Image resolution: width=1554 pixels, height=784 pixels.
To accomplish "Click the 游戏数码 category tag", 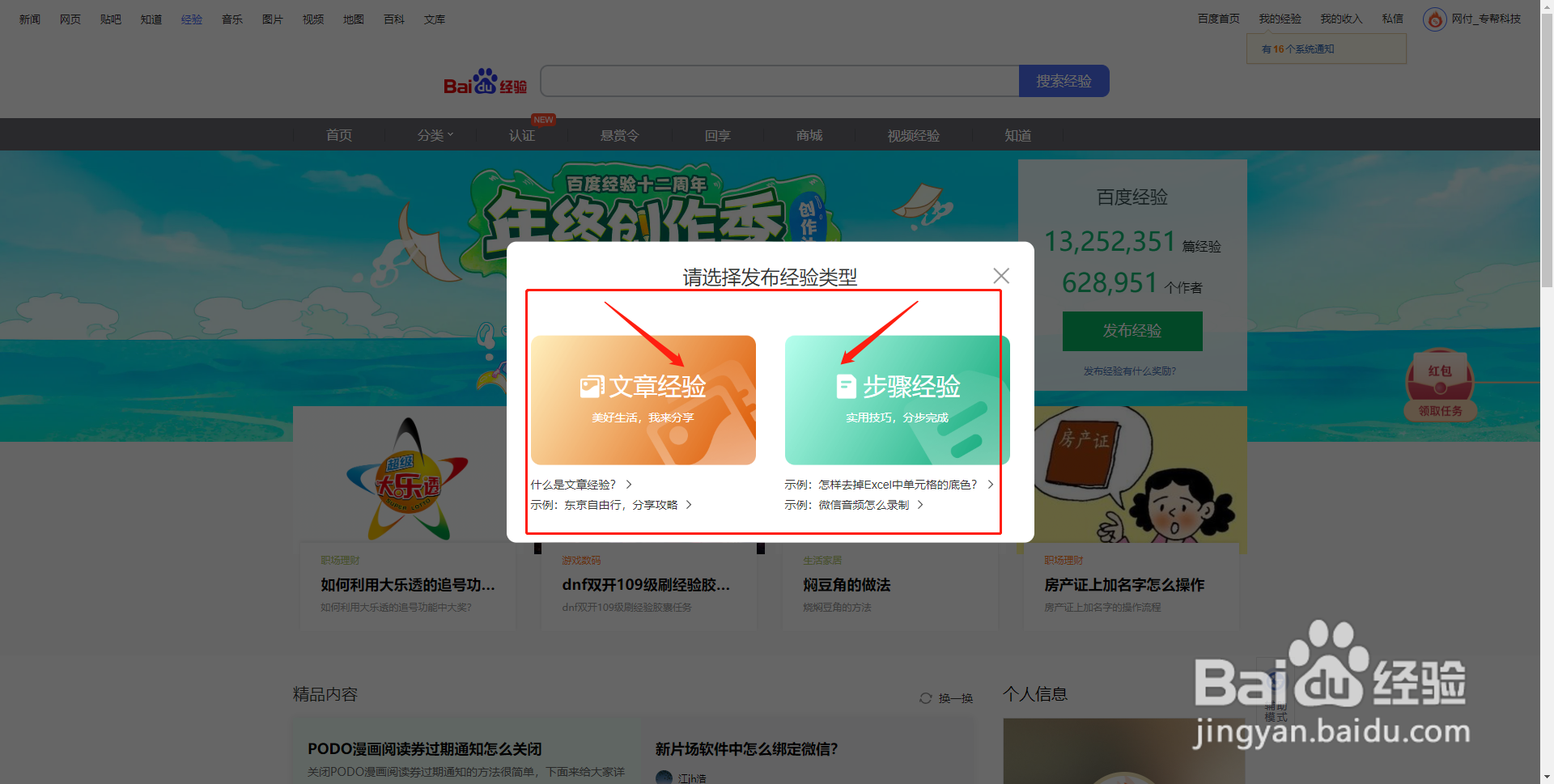I will (x=581, y=561).
